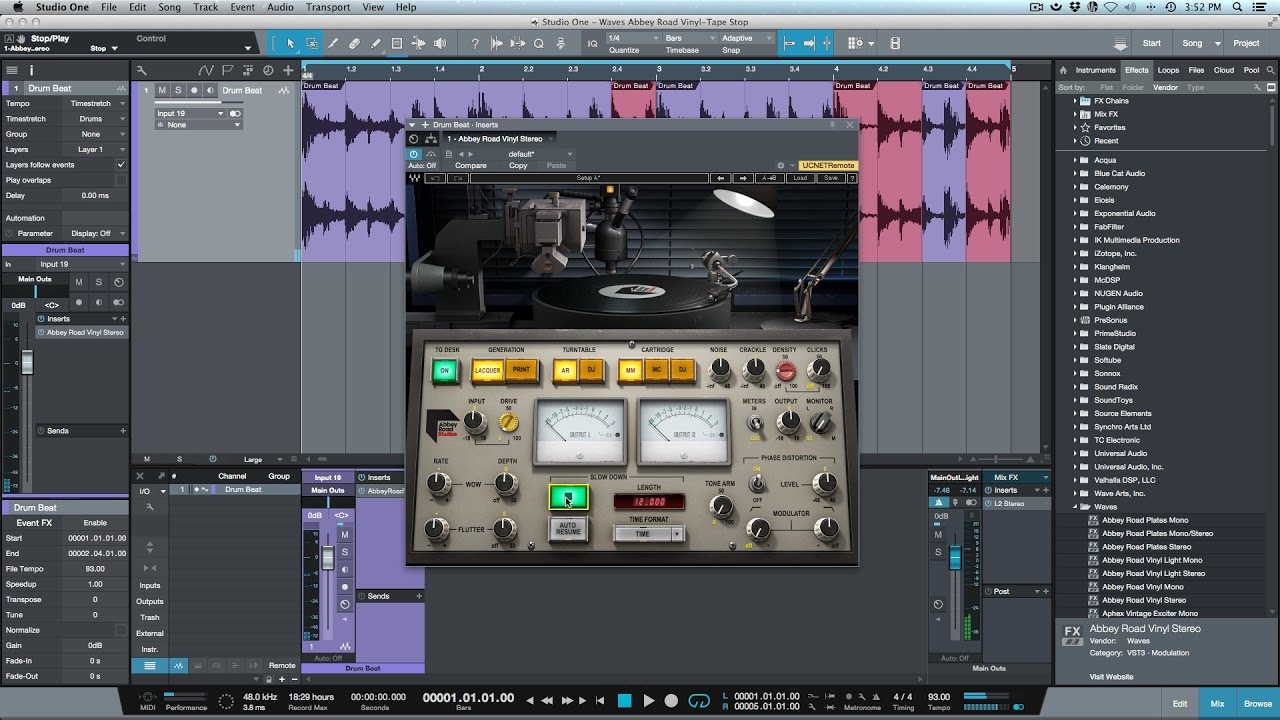
Task: Show automation curve icon above track list
Action: [205, 70]
